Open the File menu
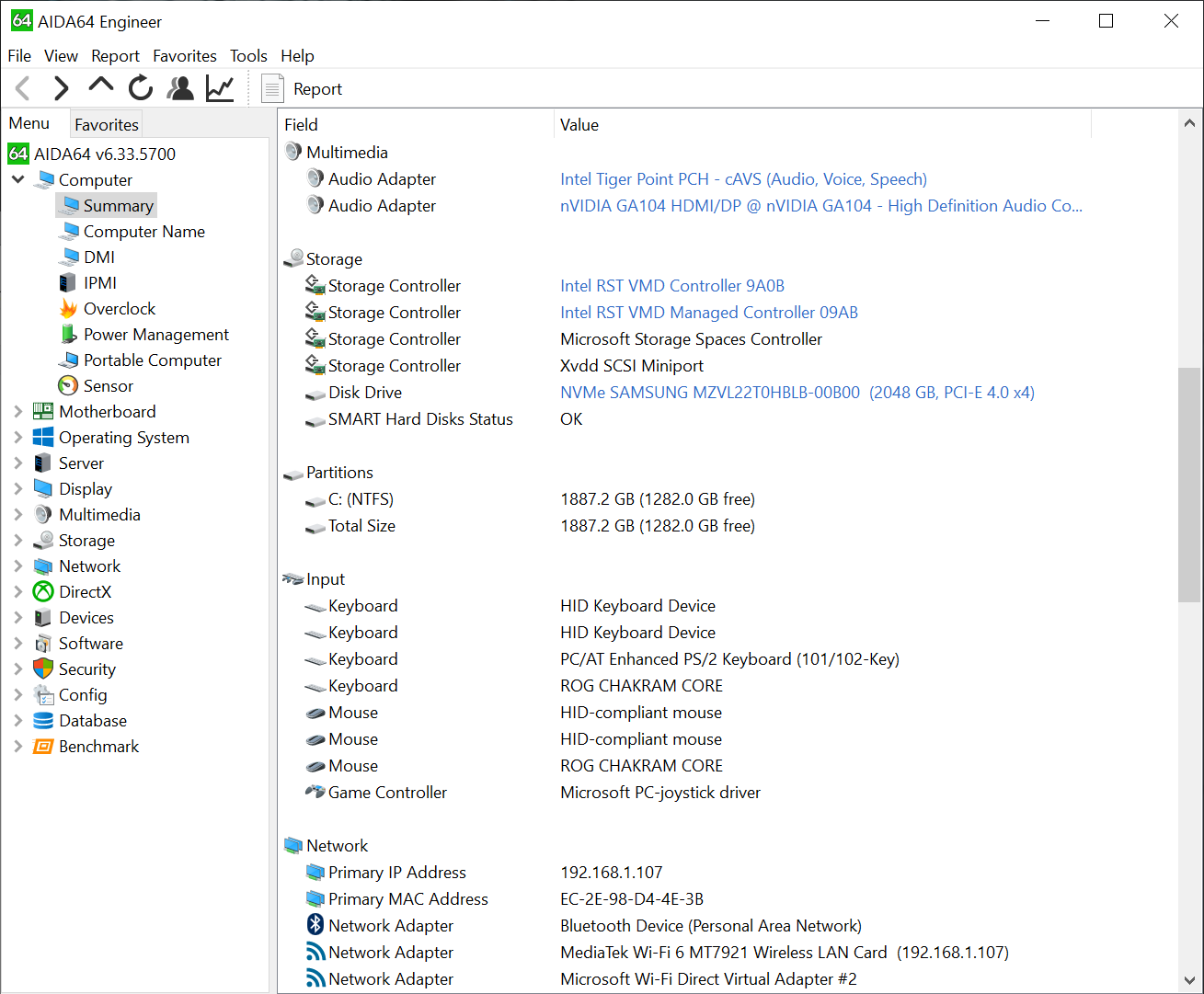The width and height of the screenshot is (1204, 994). coord(19,56)
